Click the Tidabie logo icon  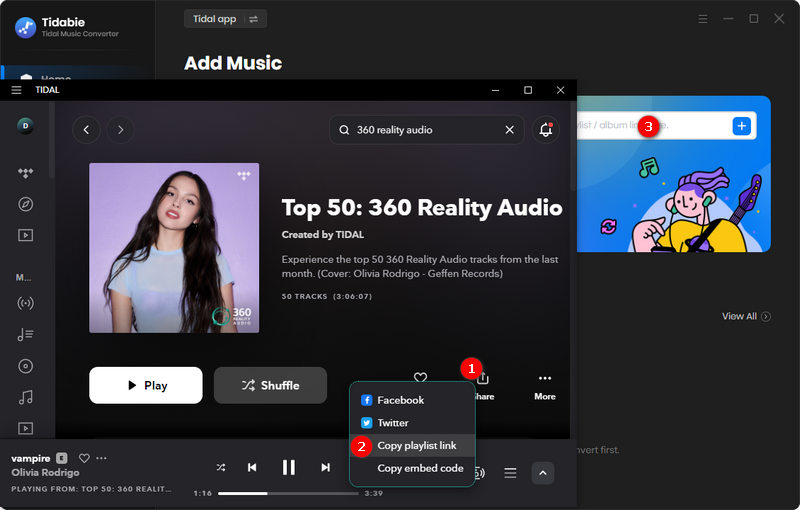[26, 28]
